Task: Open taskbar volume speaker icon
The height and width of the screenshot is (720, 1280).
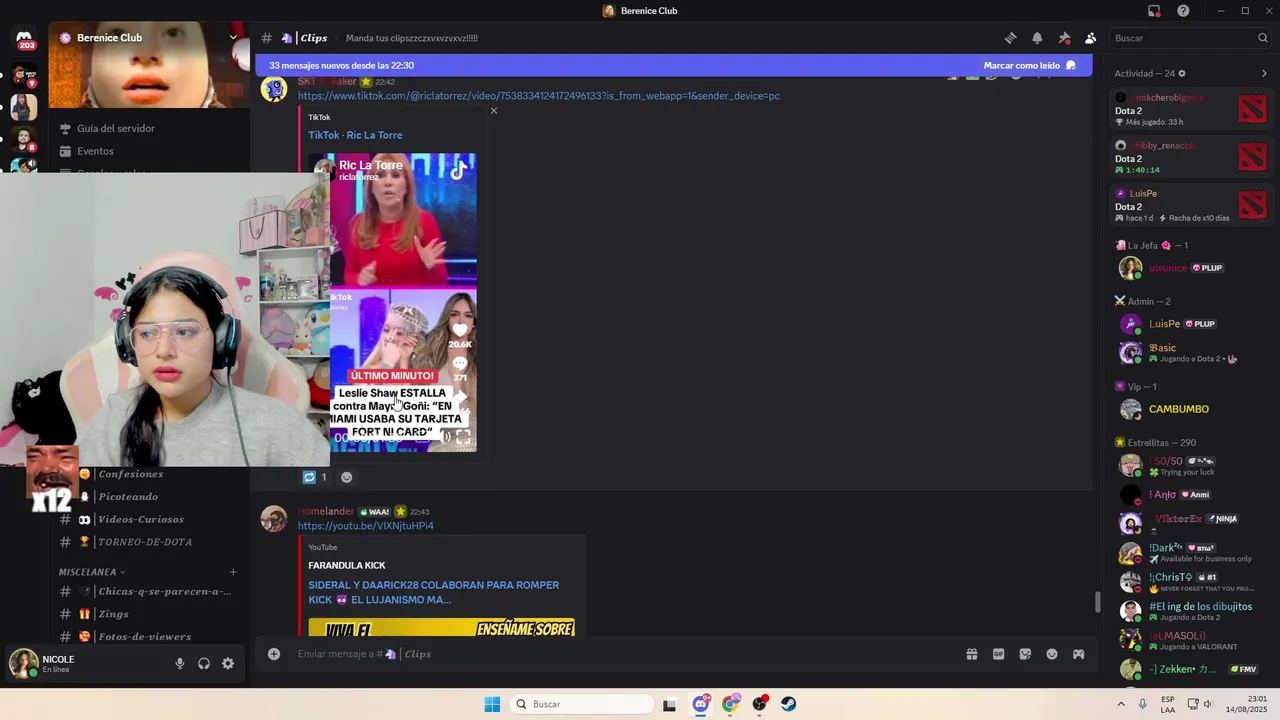Action: (1207, 704)
